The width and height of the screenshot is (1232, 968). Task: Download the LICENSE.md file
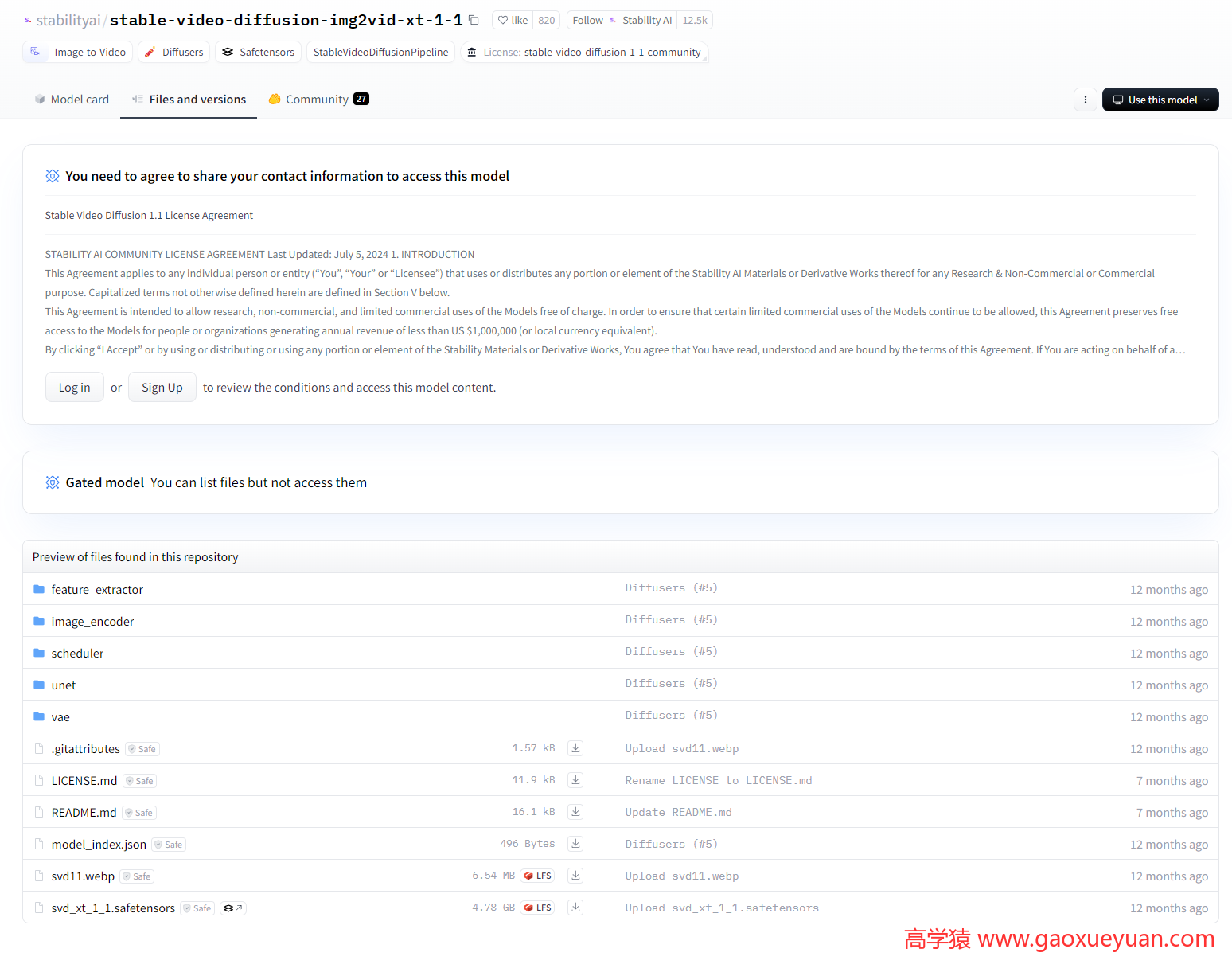575,780
